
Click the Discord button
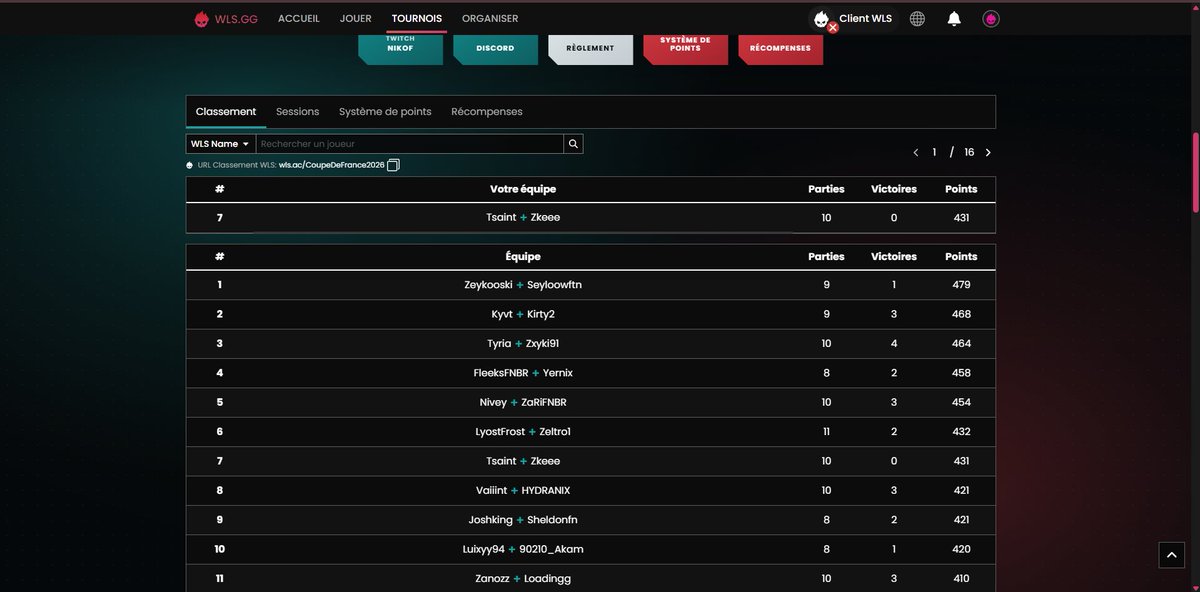[x=495, y=48]
